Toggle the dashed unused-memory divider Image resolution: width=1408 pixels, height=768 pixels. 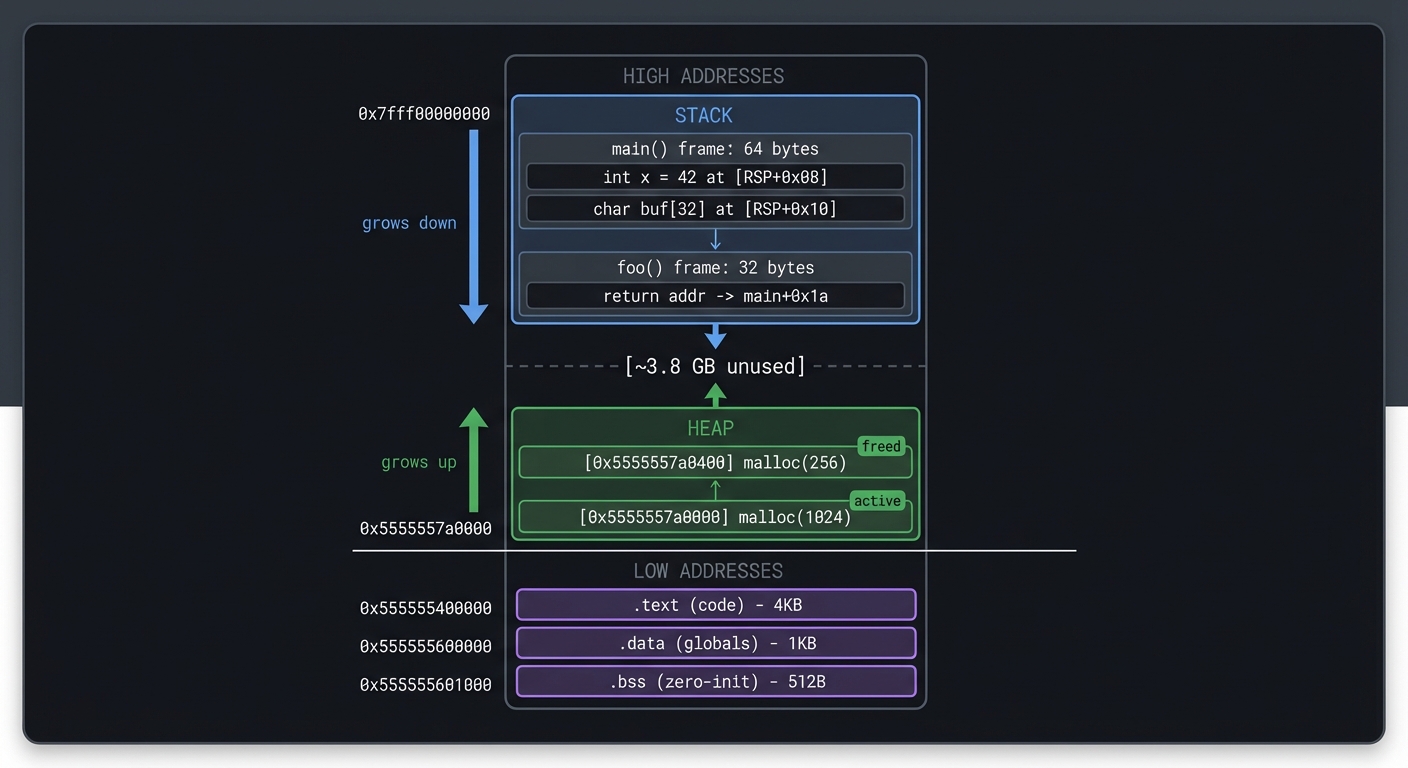point(715,366)
